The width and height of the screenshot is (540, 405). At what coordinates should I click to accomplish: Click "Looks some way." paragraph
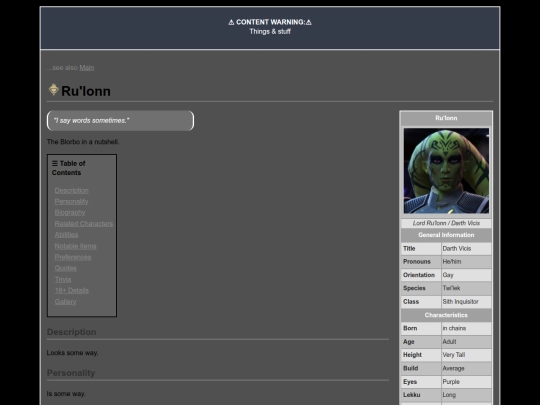(72, 353)
